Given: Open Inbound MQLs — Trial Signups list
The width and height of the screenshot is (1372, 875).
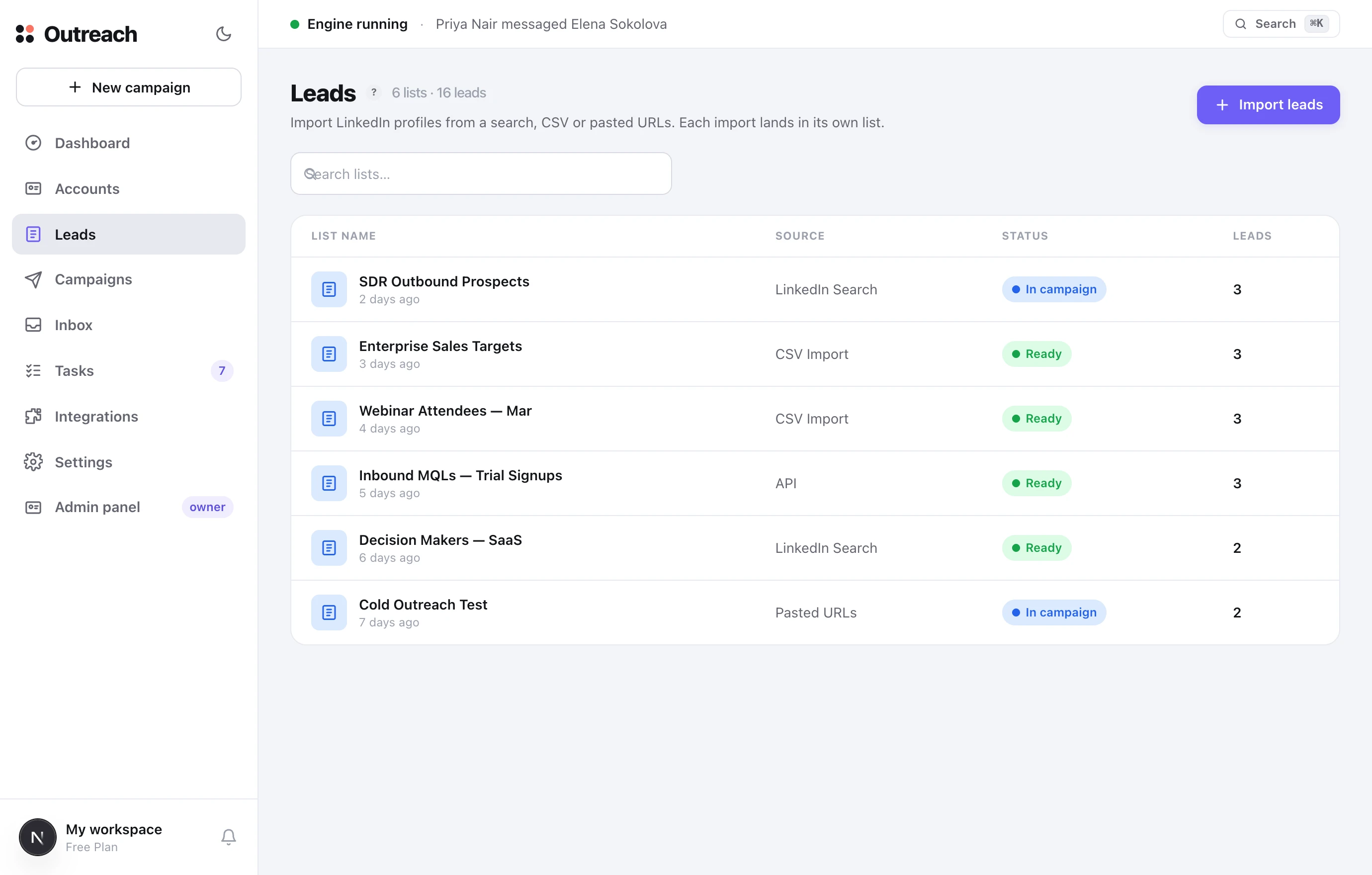Looking at the screenshot, I should point(815,483).
